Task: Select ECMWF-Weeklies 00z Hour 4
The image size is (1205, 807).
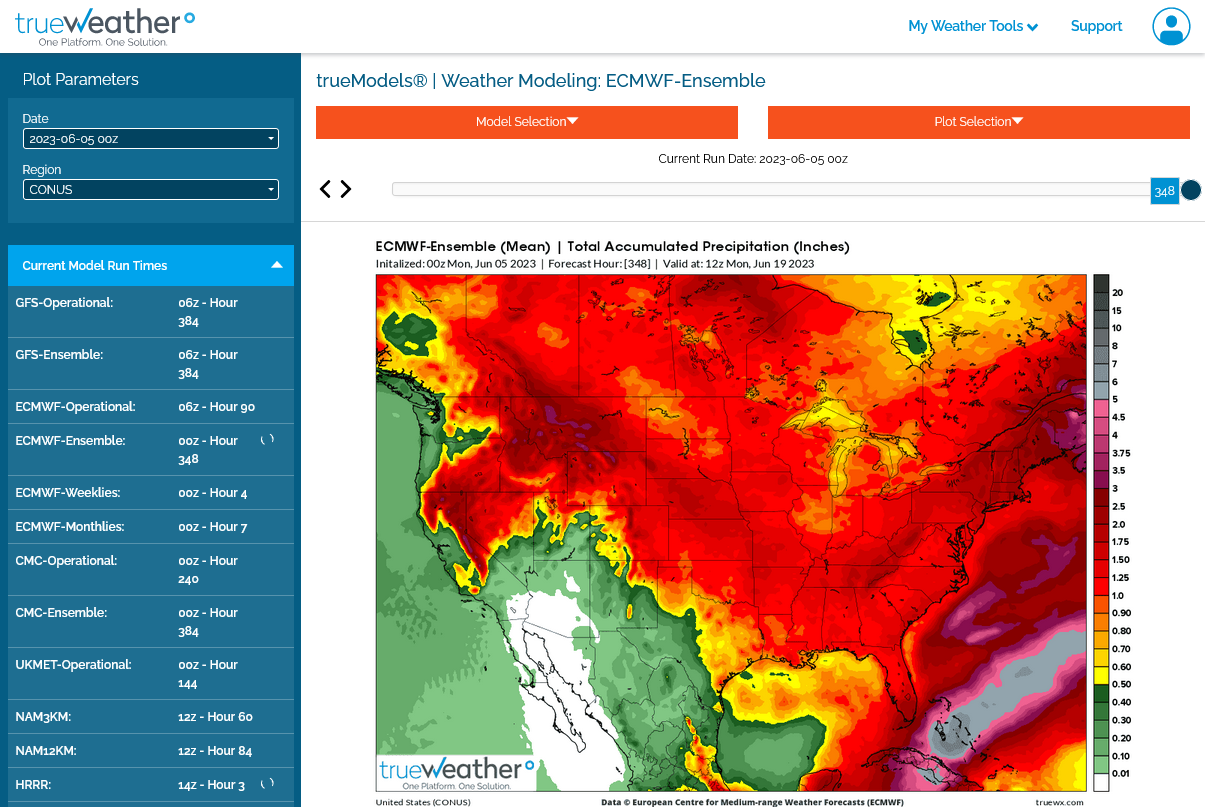Action: click(151, 493)
